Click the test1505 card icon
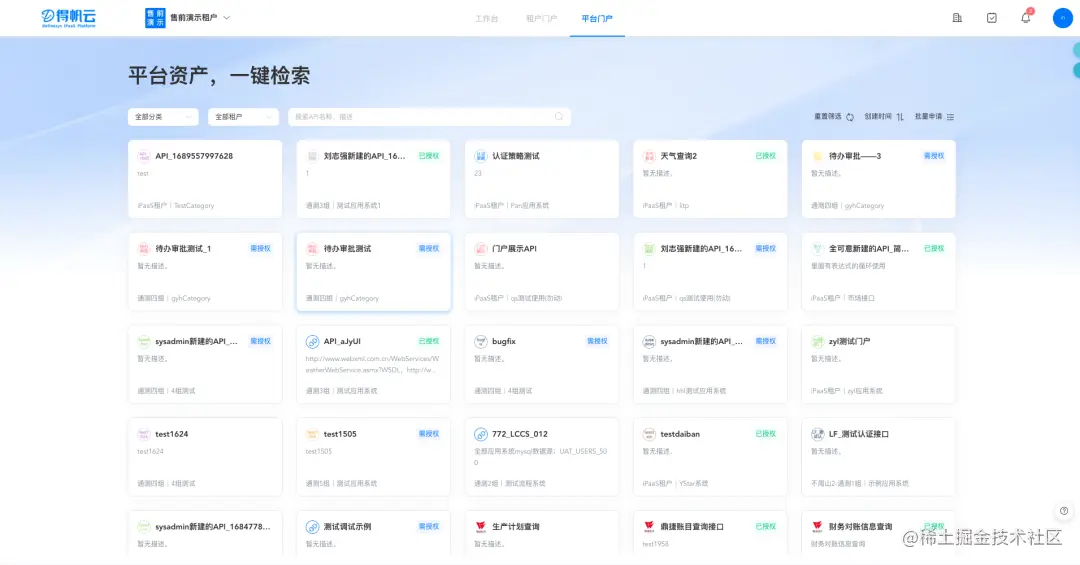 tap(312, 434)
